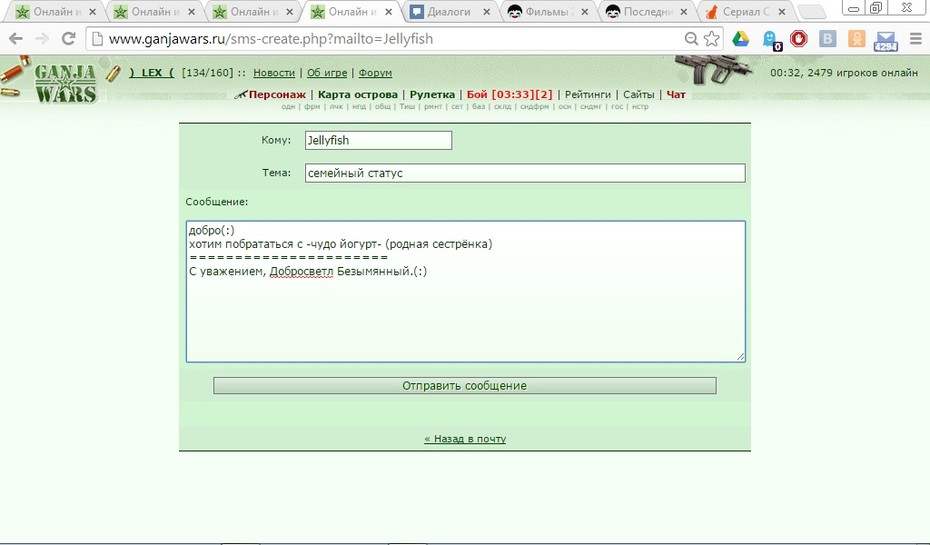
Task: Open the mail checker icon showing 4294
Action: [x=886, y=40]
